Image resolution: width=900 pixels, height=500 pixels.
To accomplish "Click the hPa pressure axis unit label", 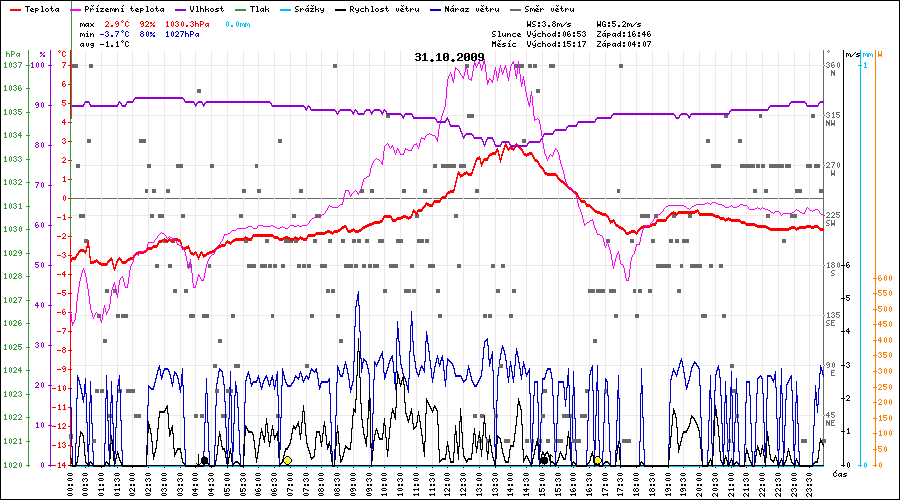I will (x=12, y=54).
